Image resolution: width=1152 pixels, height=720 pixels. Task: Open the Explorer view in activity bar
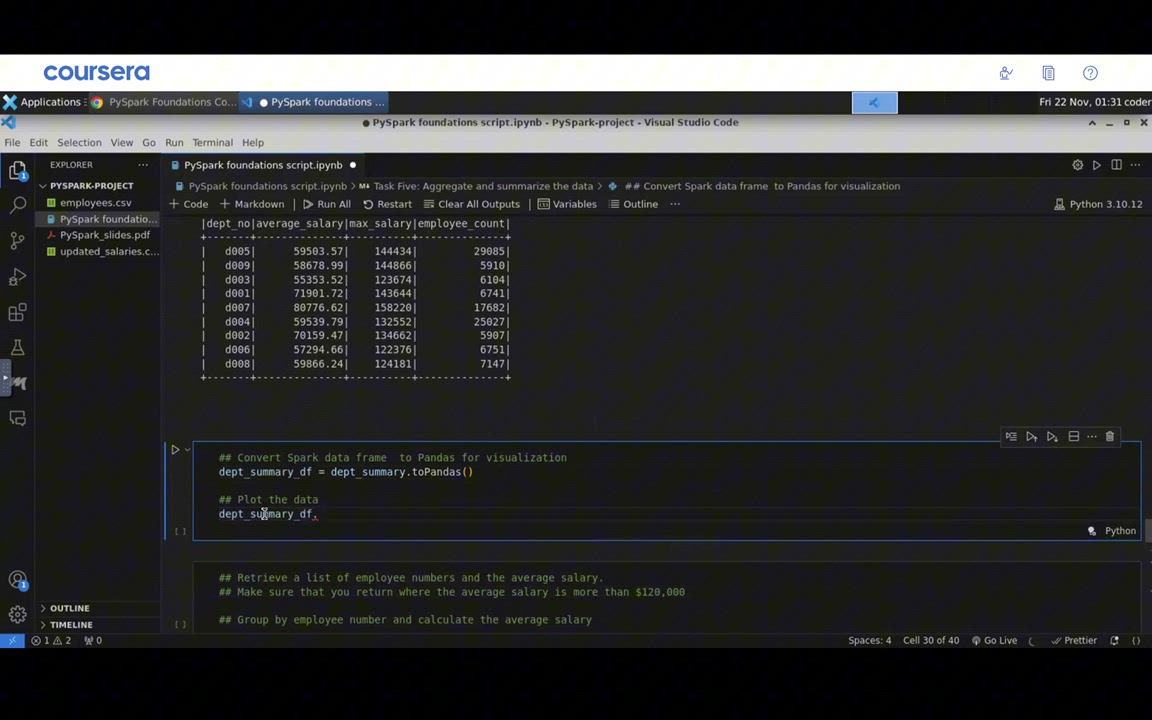point(18,170)
